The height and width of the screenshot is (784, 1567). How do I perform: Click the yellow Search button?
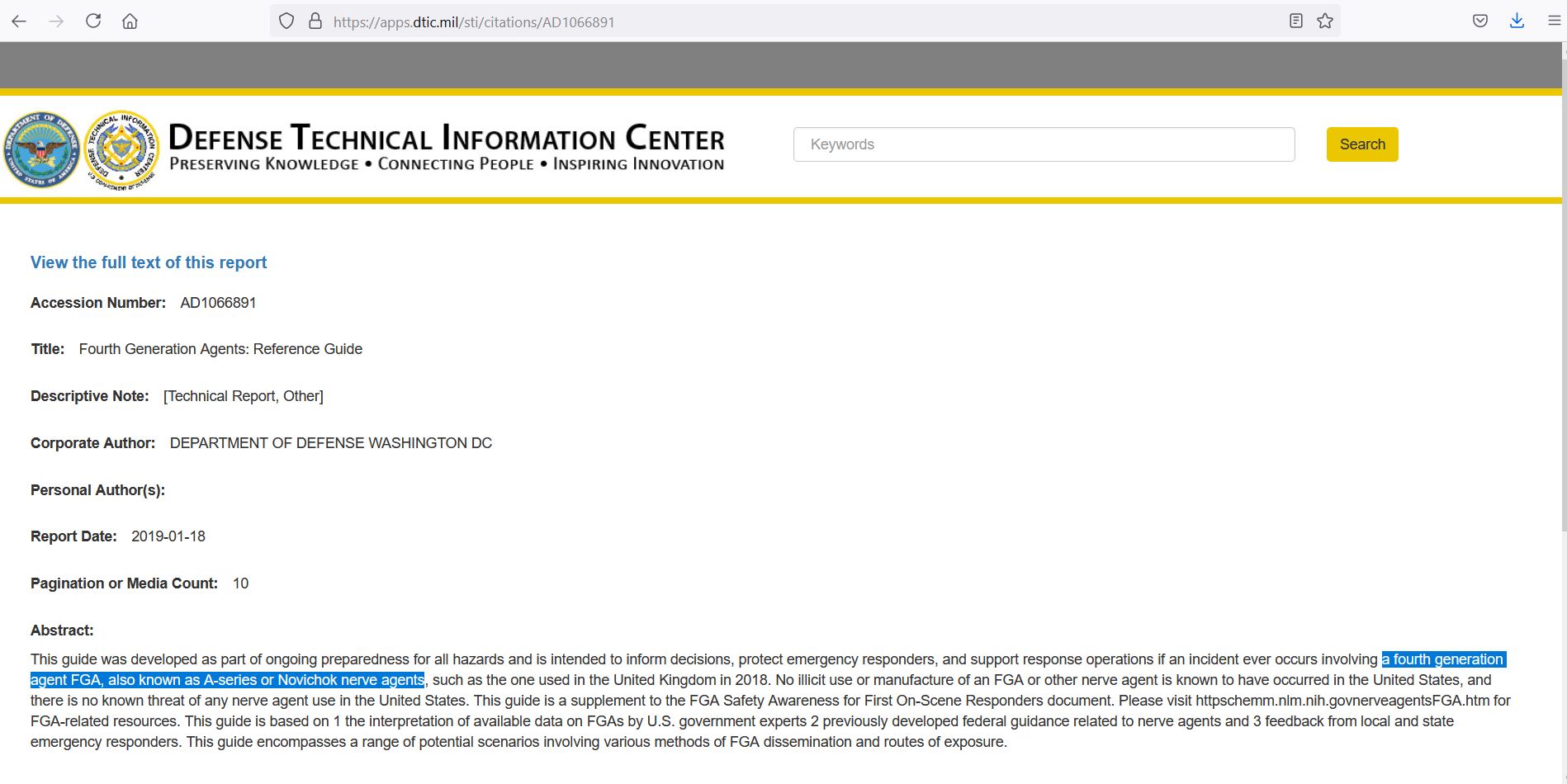click(1362, 144)
